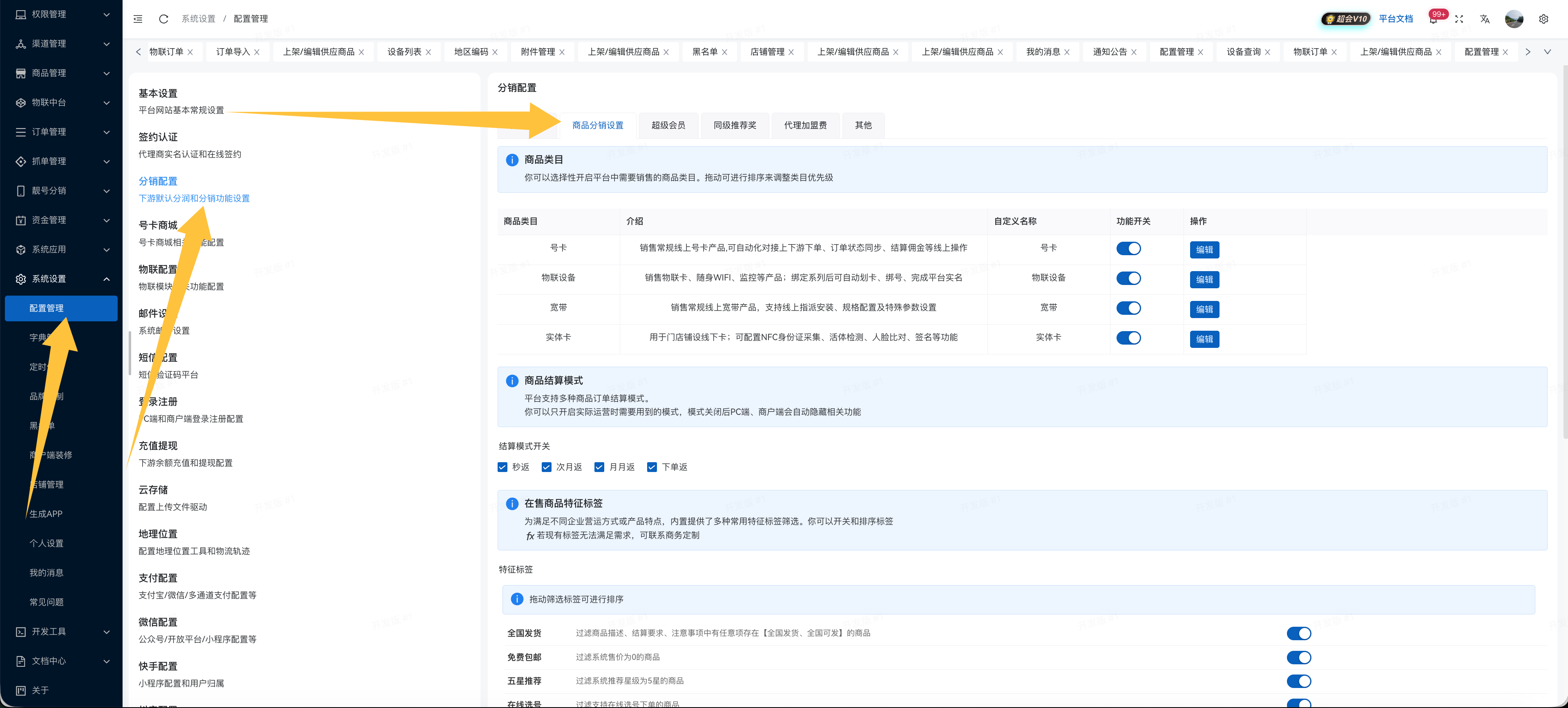Viewport: 1568px width, 708px height.
Task: Click the 靓号分销 sidebar icon
Action: [20, 190]
